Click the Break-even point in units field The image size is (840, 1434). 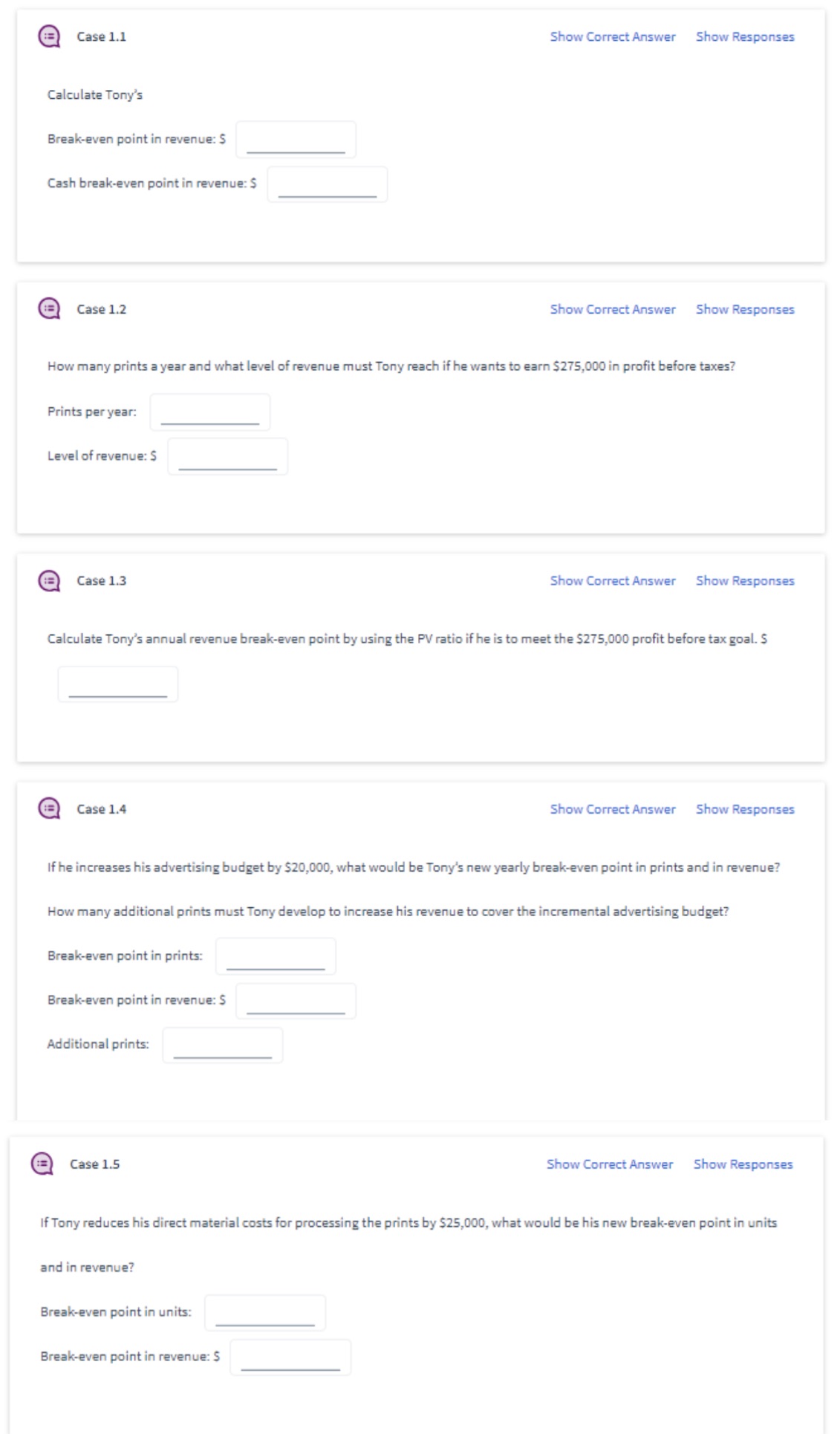[265, 1313]
